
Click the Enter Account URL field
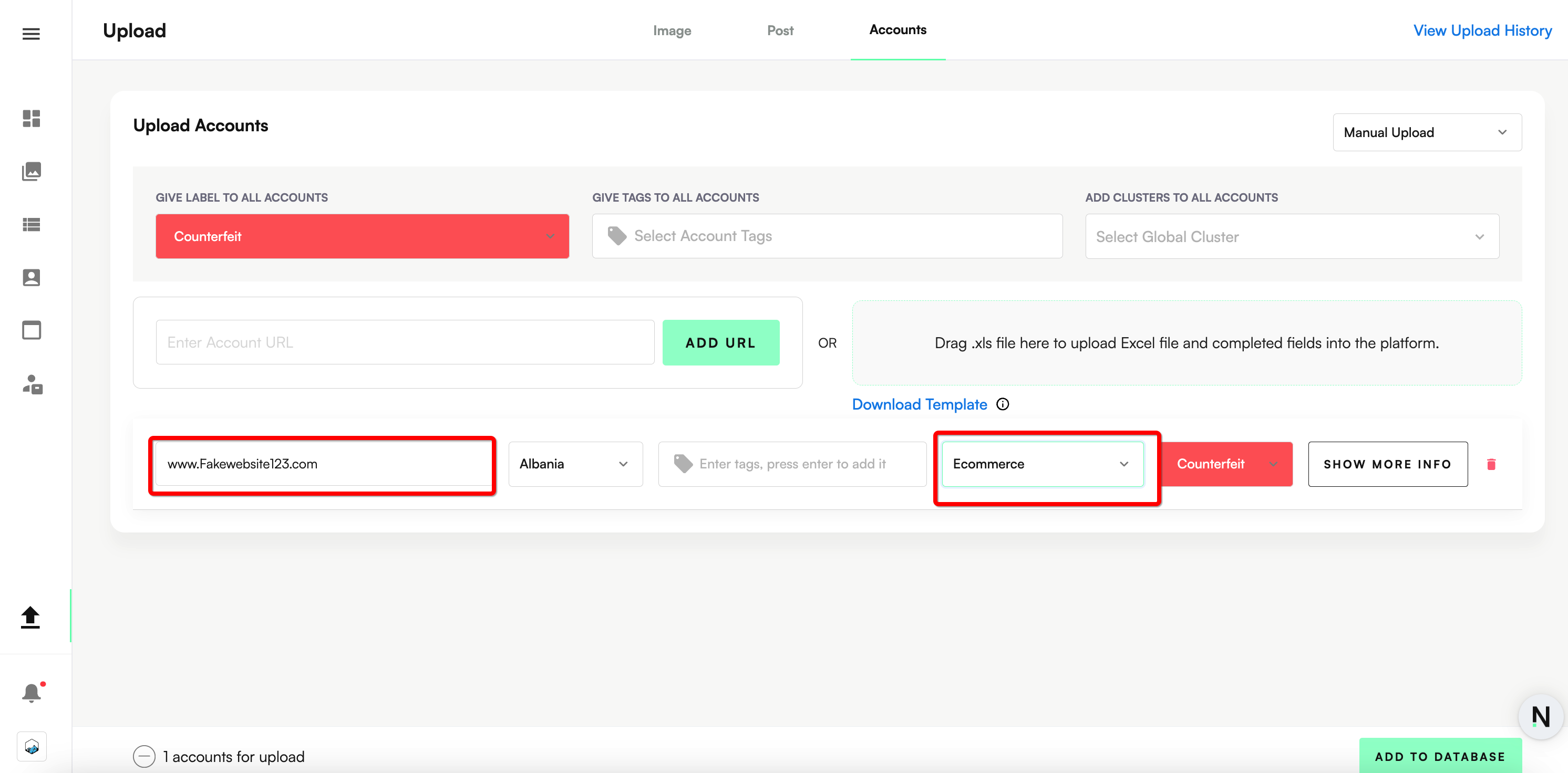pos(404,343)
